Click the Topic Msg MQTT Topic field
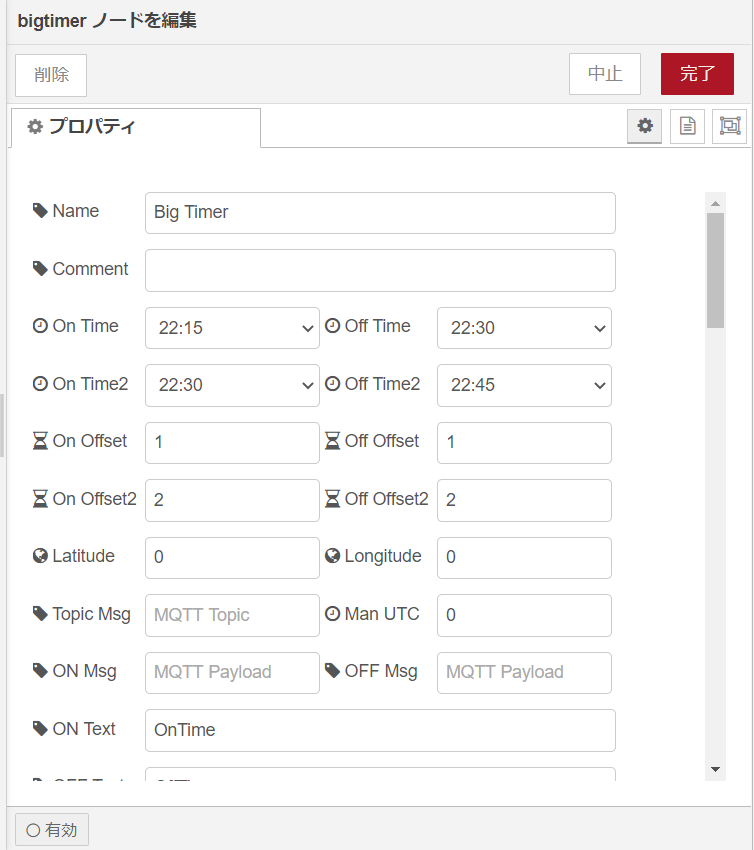The width and height of the screenshot is (754, 850). (232, 615)
